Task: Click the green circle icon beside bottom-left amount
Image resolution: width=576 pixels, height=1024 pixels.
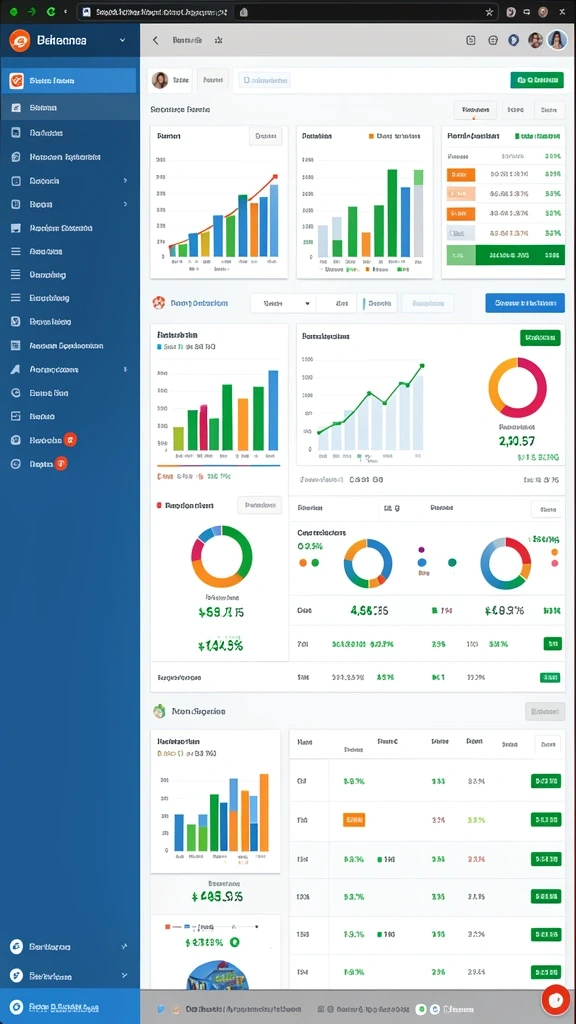Action: click(235, 942)
